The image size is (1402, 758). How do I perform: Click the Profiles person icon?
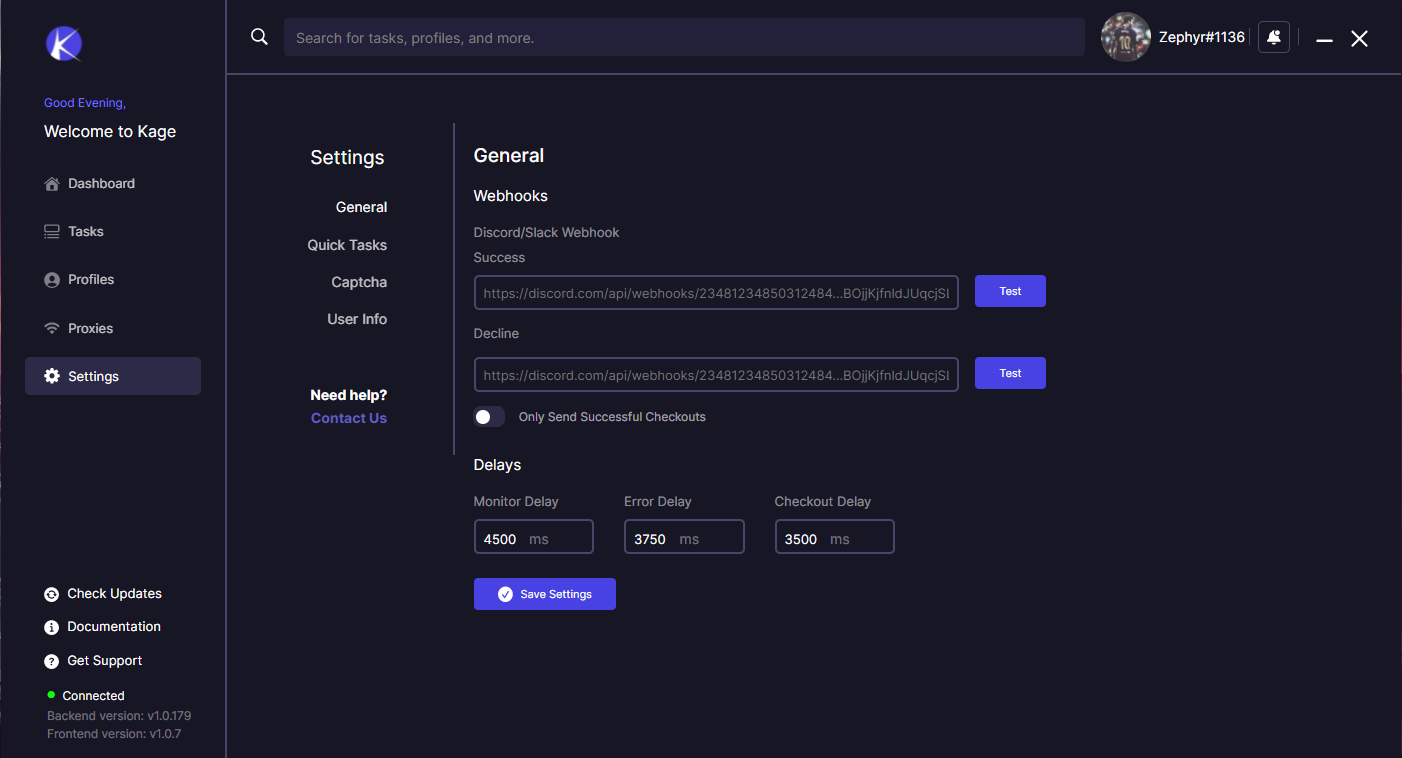[x=52, y=280]
